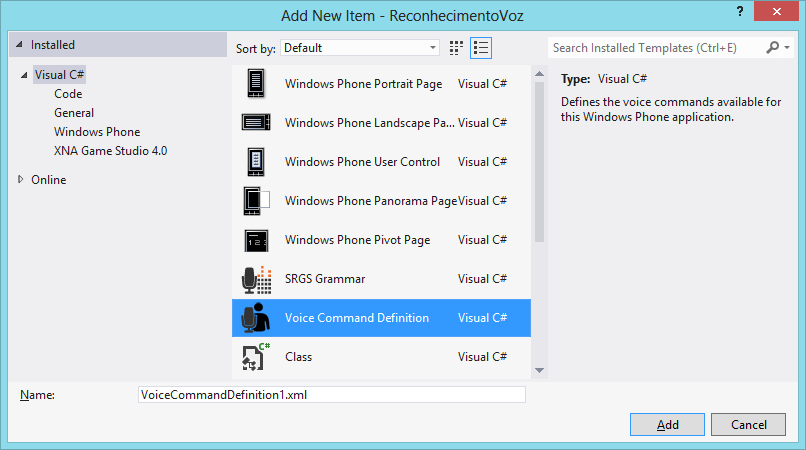Image resolution: width=806 pixels, height=450 pixels.
Task: Click the Add button
Action: [667, 424]
